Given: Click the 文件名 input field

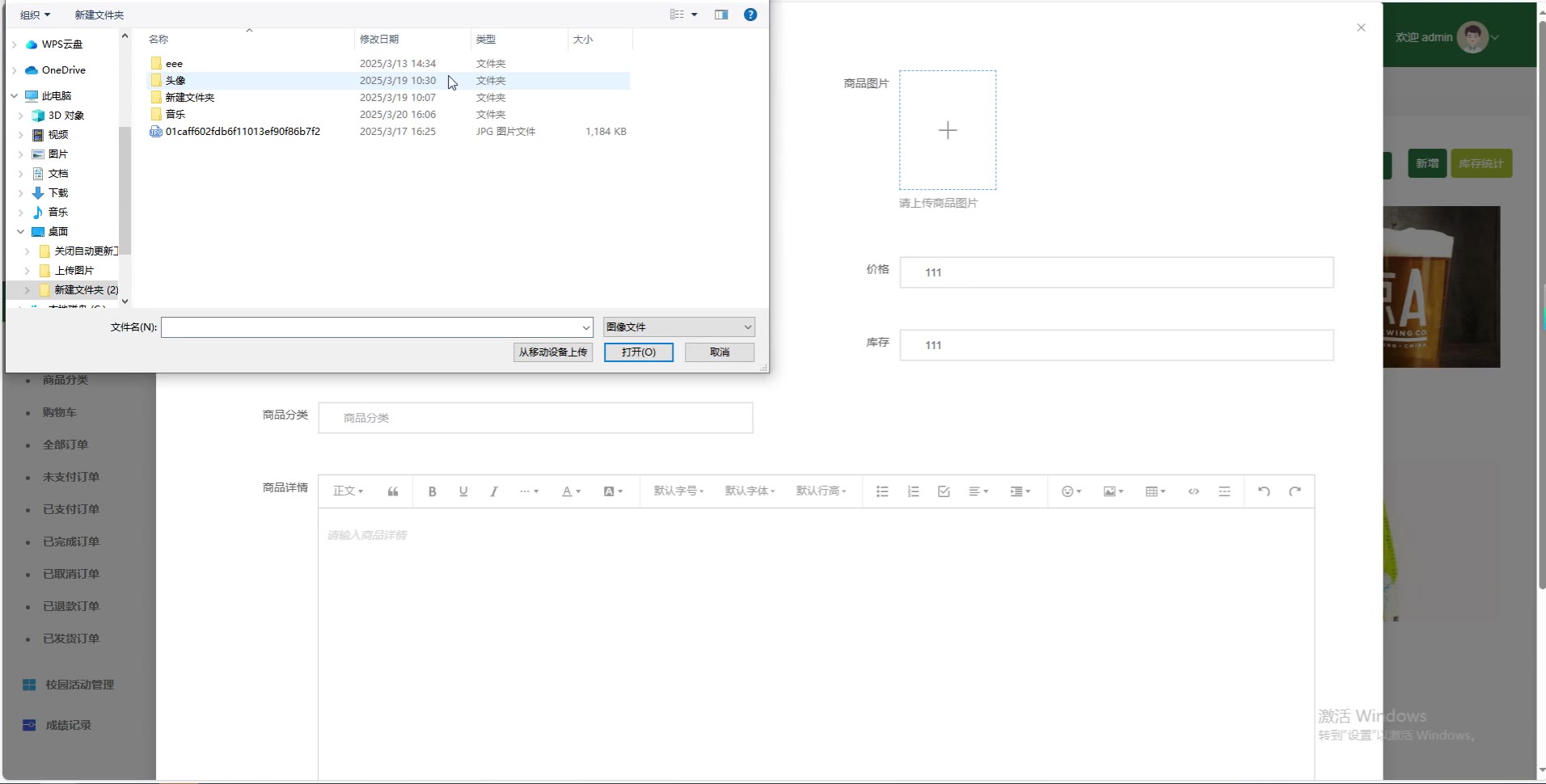Looking at the screenshot, I should [x=377, y=327].
